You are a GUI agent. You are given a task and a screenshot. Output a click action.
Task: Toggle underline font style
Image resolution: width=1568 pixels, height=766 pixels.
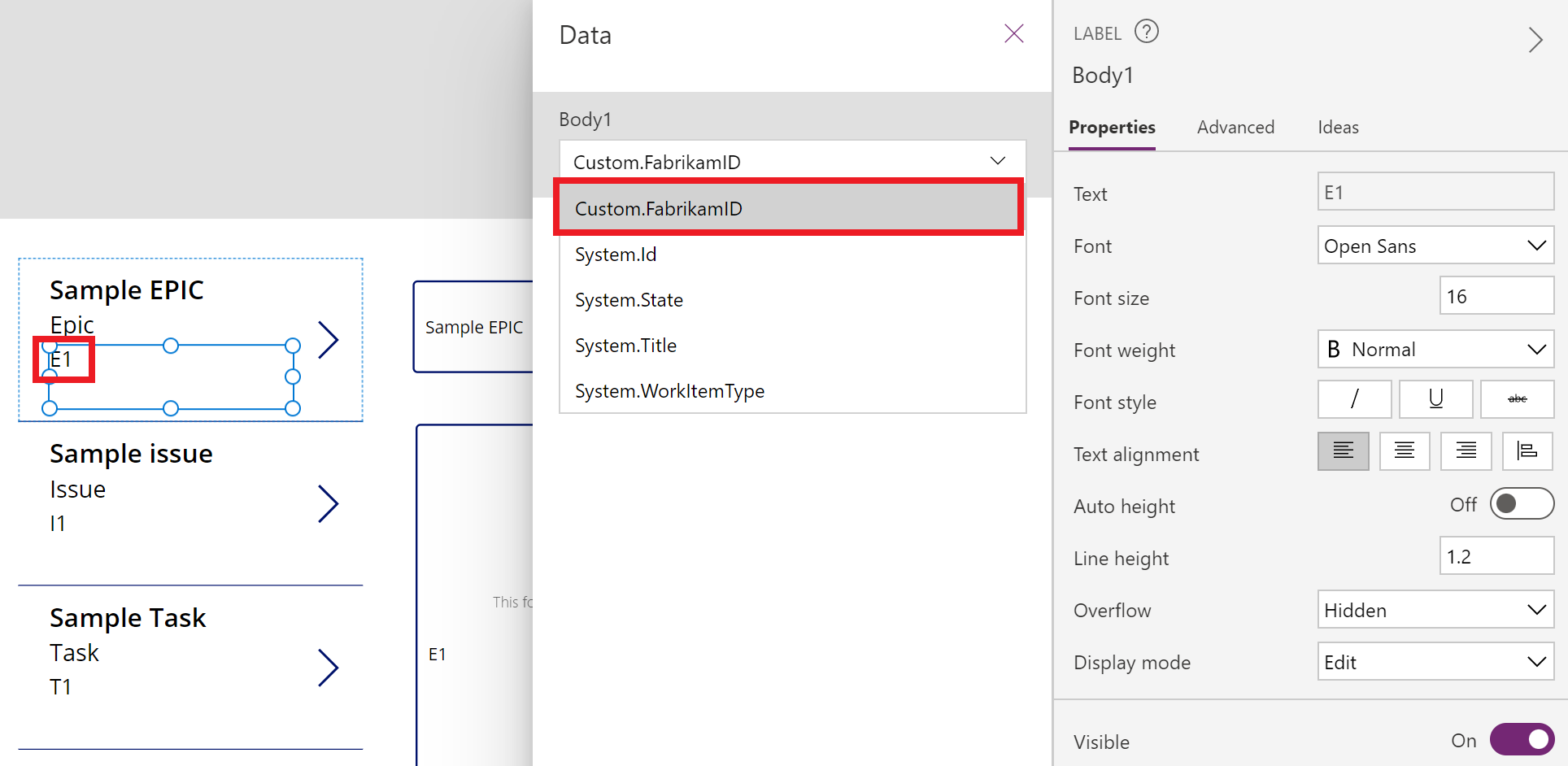pos(1436,399)
